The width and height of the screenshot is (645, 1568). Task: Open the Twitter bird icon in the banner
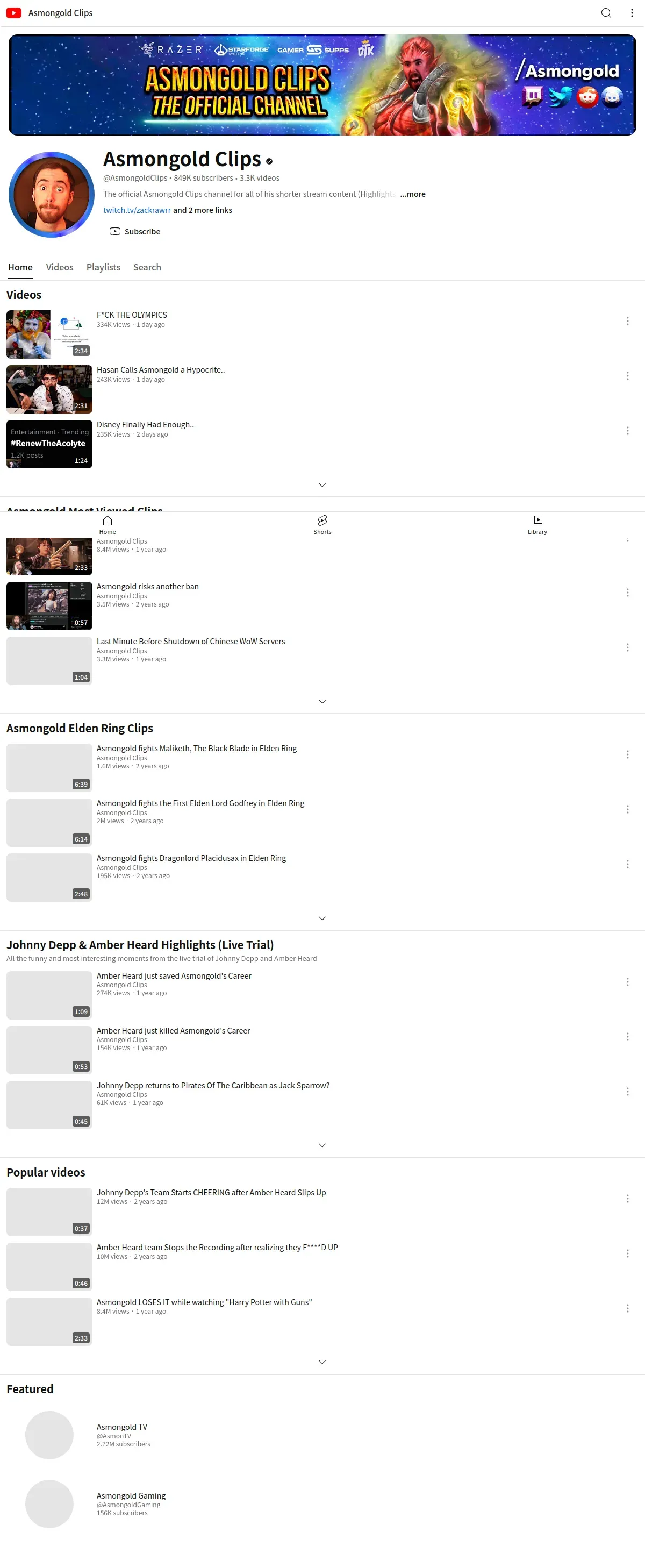pyautogui.click(x=560, y=96)
